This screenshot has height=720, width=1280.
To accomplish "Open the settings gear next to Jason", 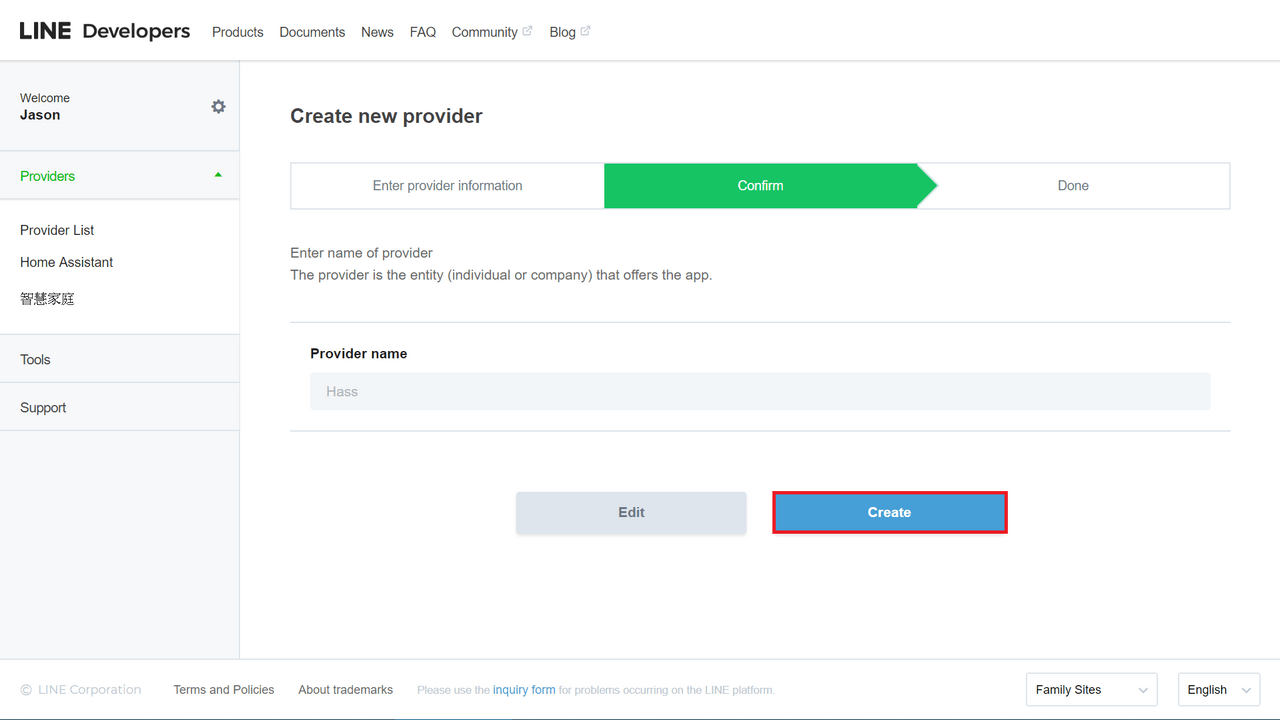I will click(x=218, y=107).
